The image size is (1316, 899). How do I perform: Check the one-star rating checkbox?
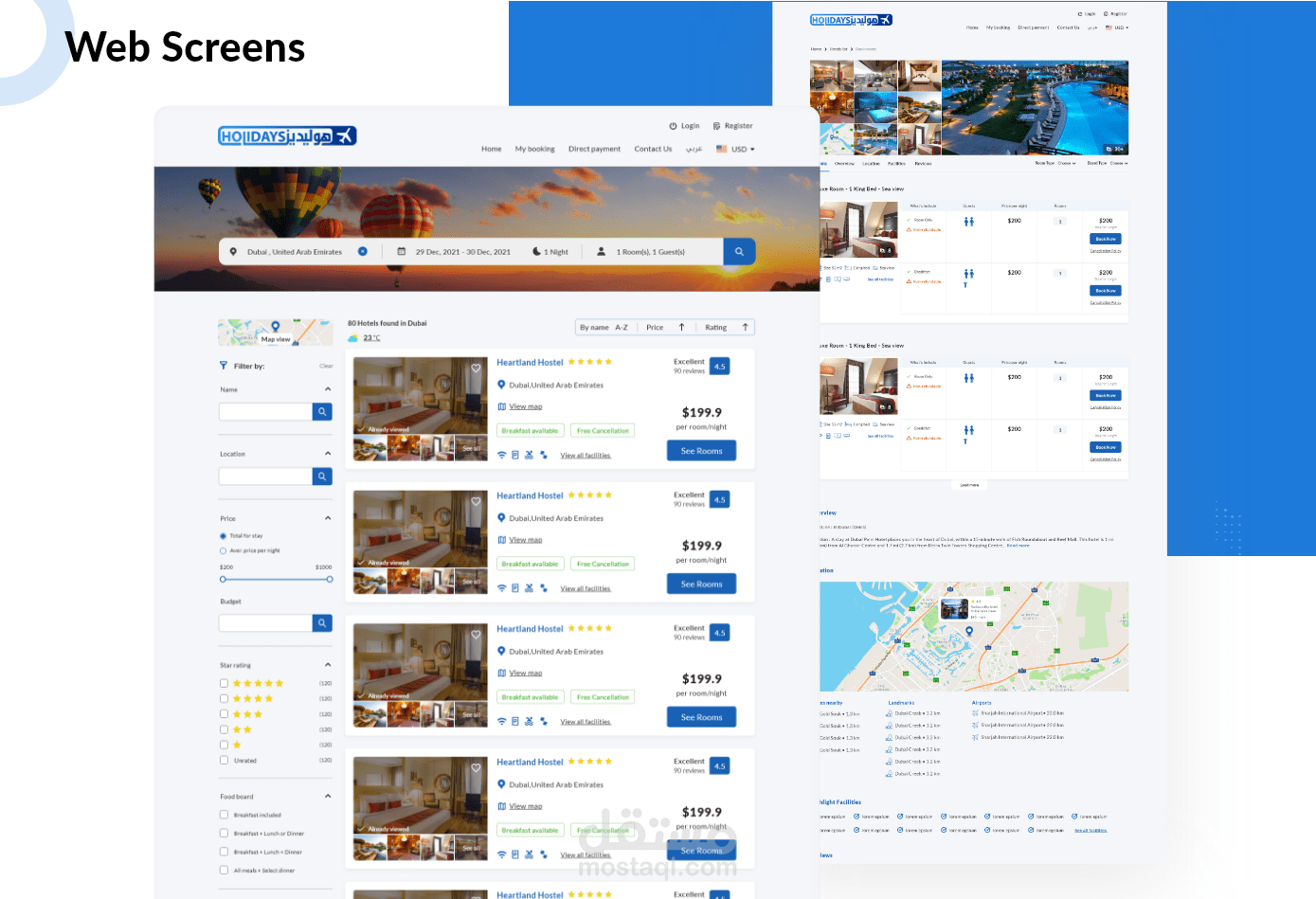225,745
